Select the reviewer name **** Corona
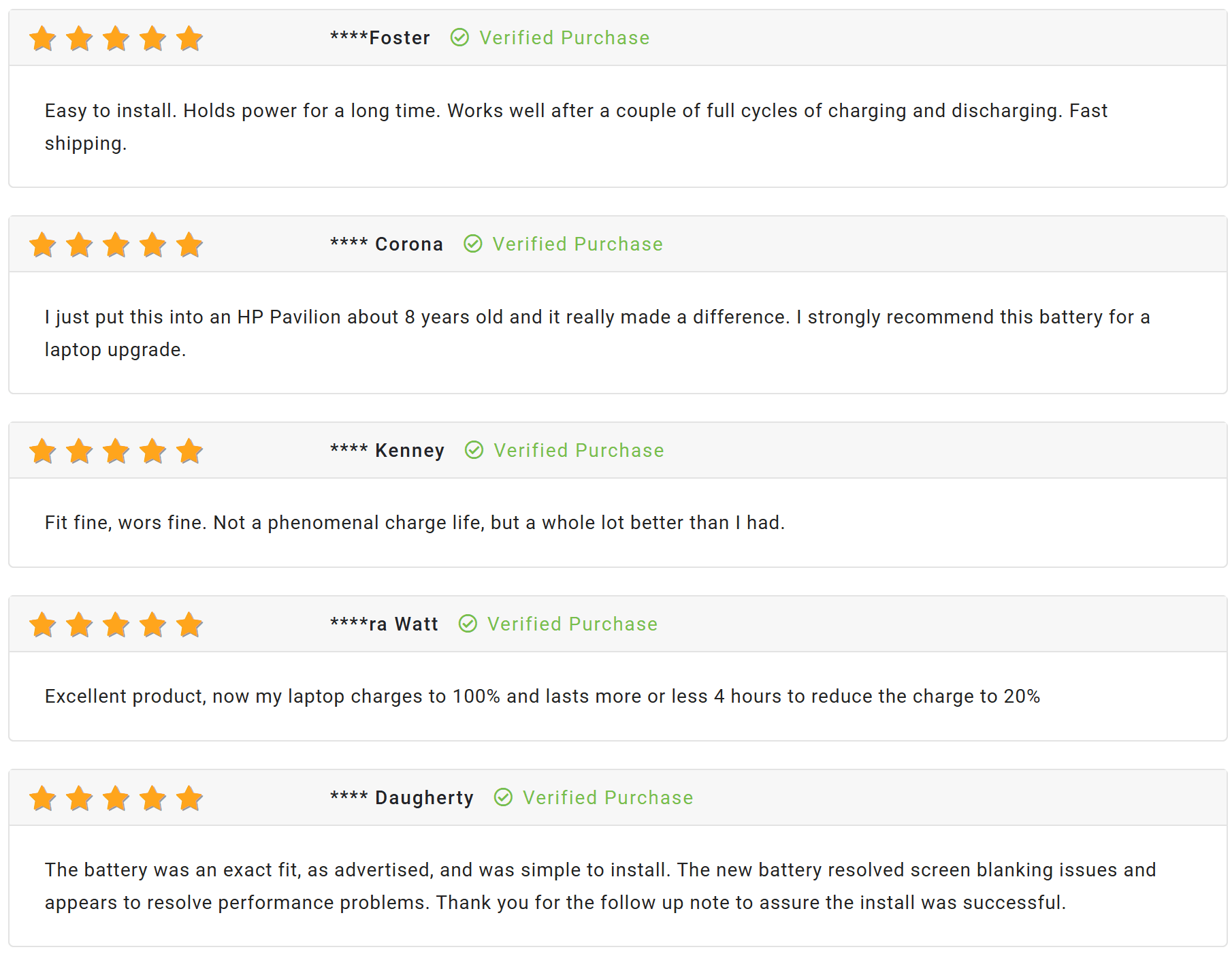This screenshot has width=1232, height=956. point(387,244)
